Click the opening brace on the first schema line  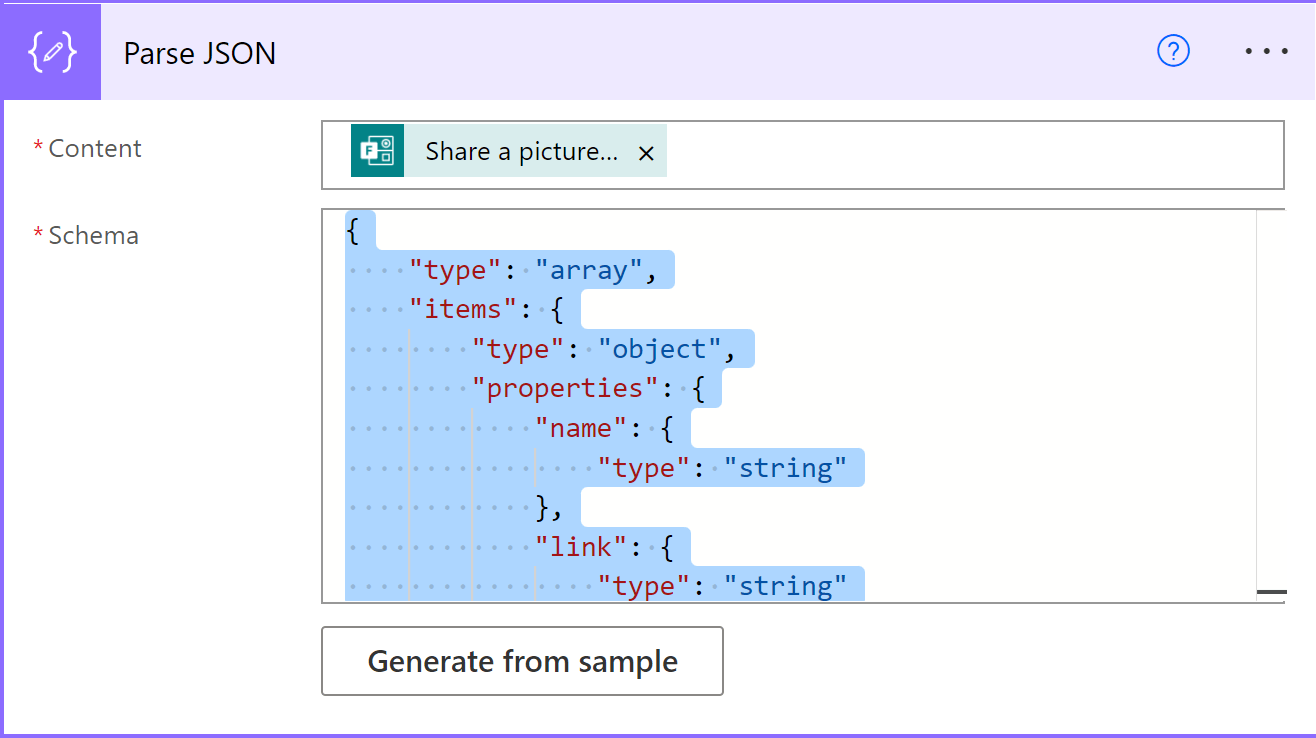click(x=352, y=229)
